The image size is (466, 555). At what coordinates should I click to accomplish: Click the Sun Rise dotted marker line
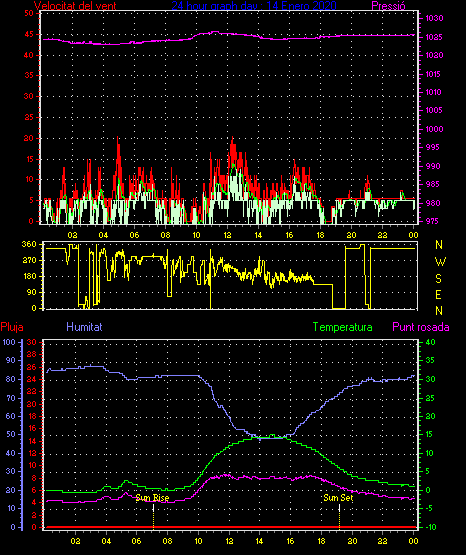(x=153, y=517)
